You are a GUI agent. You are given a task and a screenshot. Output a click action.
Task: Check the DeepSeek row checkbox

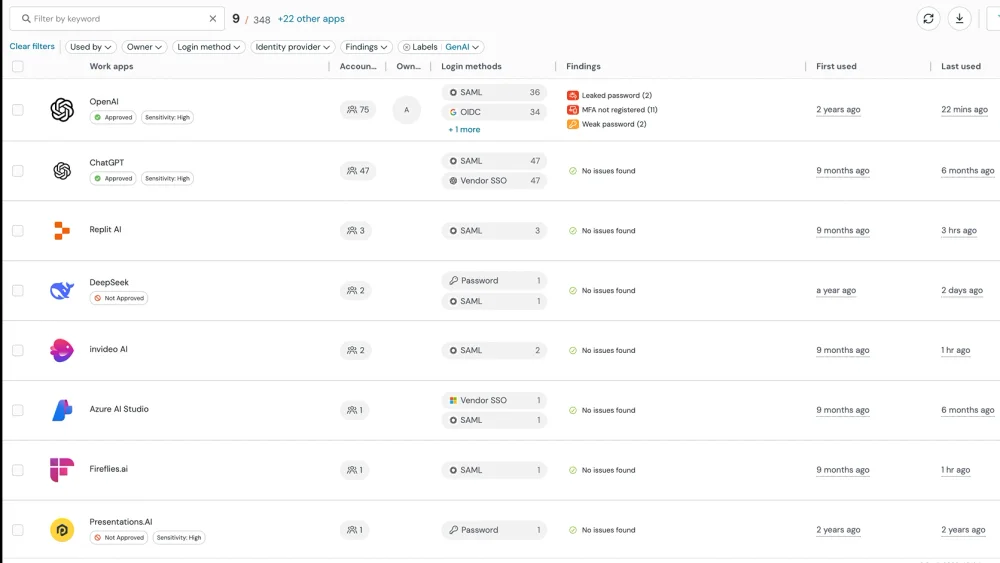click(x=18, y=290)
